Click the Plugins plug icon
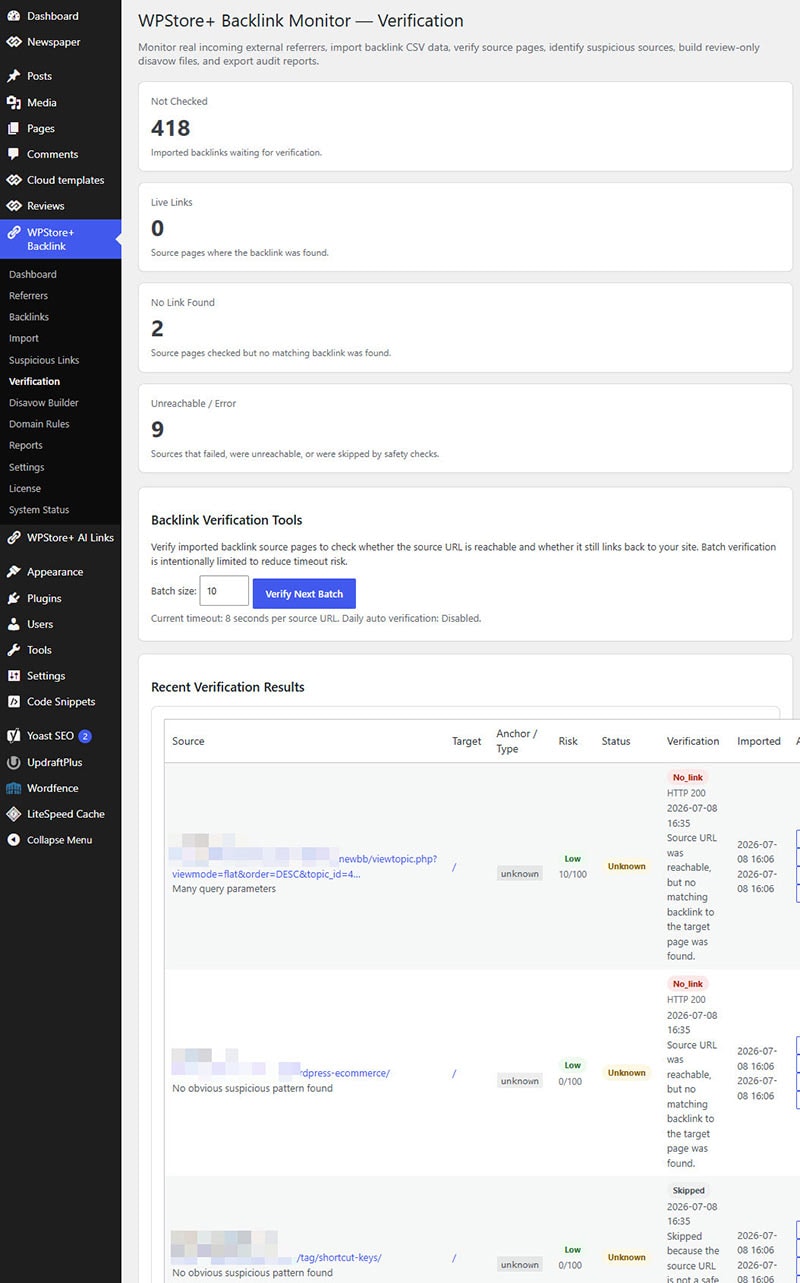The image size is (800, 1283). [x=14, y=598]
